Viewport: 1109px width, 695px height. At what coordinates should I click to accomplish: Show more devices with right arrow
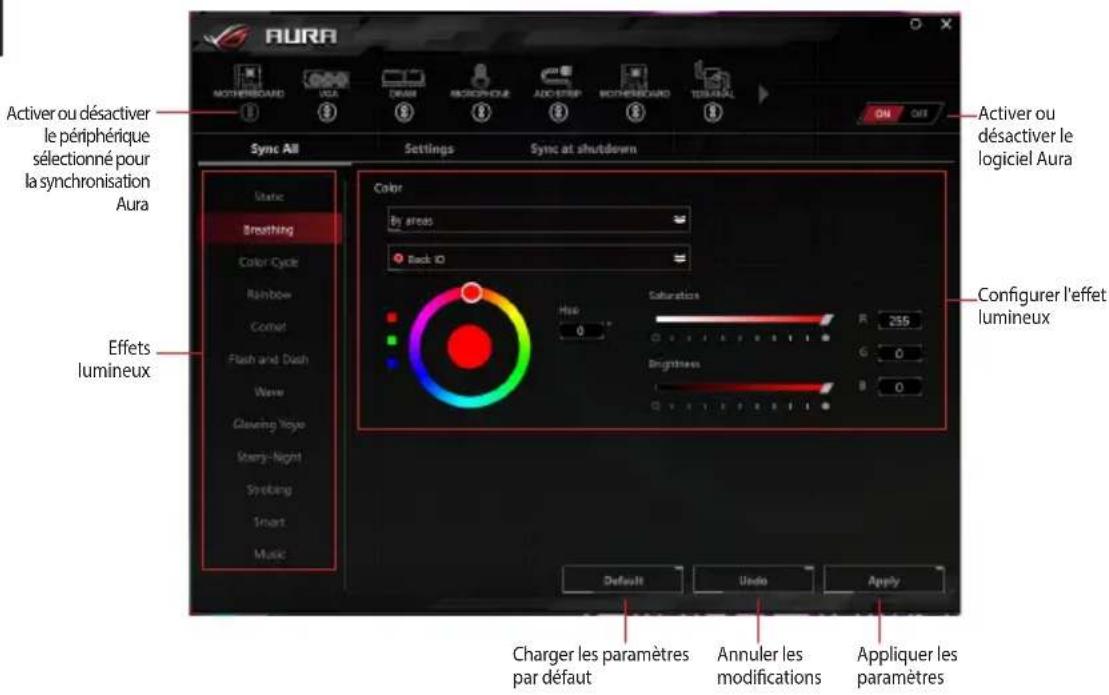click(763, 93)
